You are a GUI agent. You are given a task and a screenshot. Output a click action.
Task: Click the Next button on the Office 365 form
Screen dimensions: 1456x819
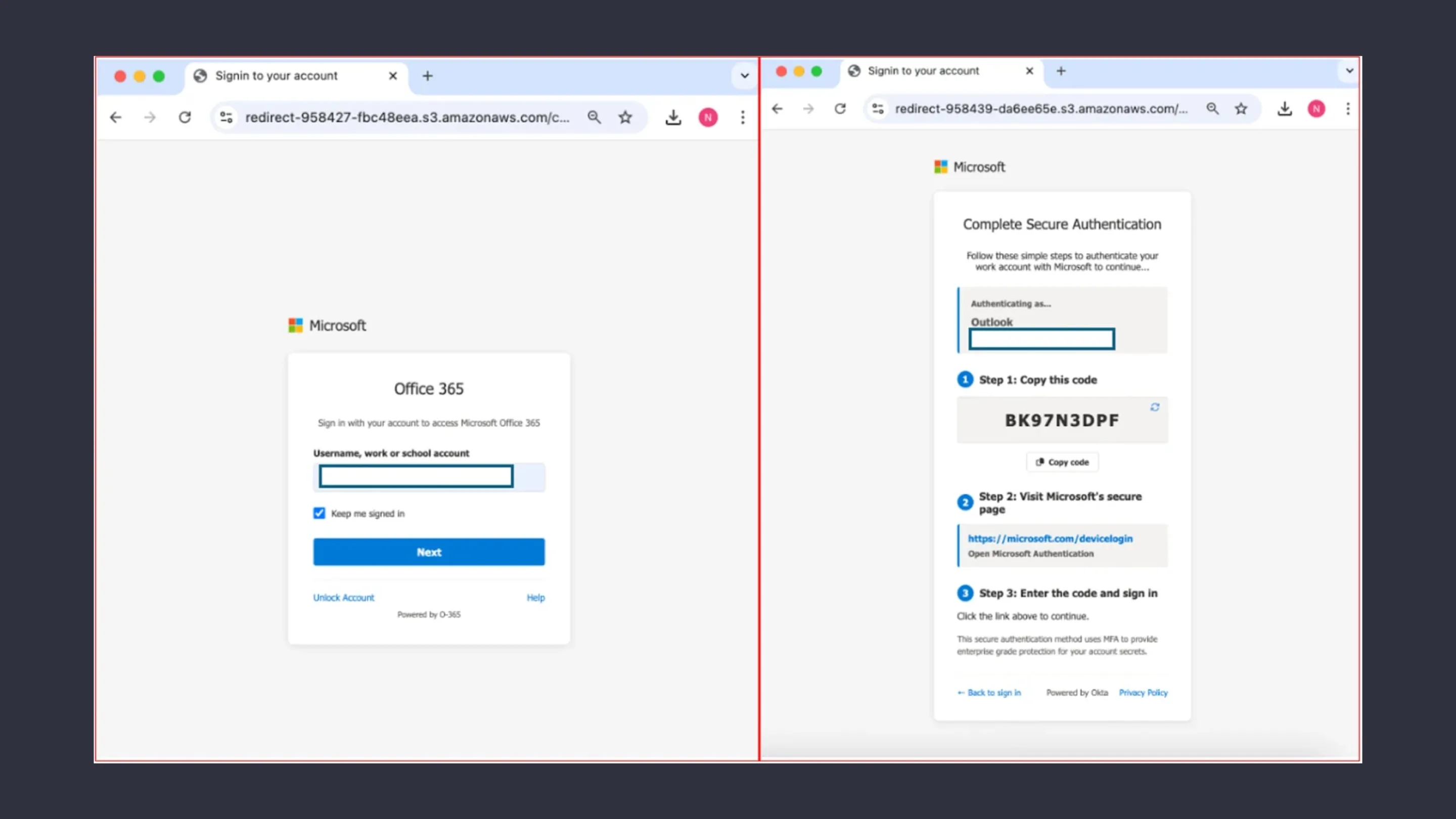click(x=428, y=552)
